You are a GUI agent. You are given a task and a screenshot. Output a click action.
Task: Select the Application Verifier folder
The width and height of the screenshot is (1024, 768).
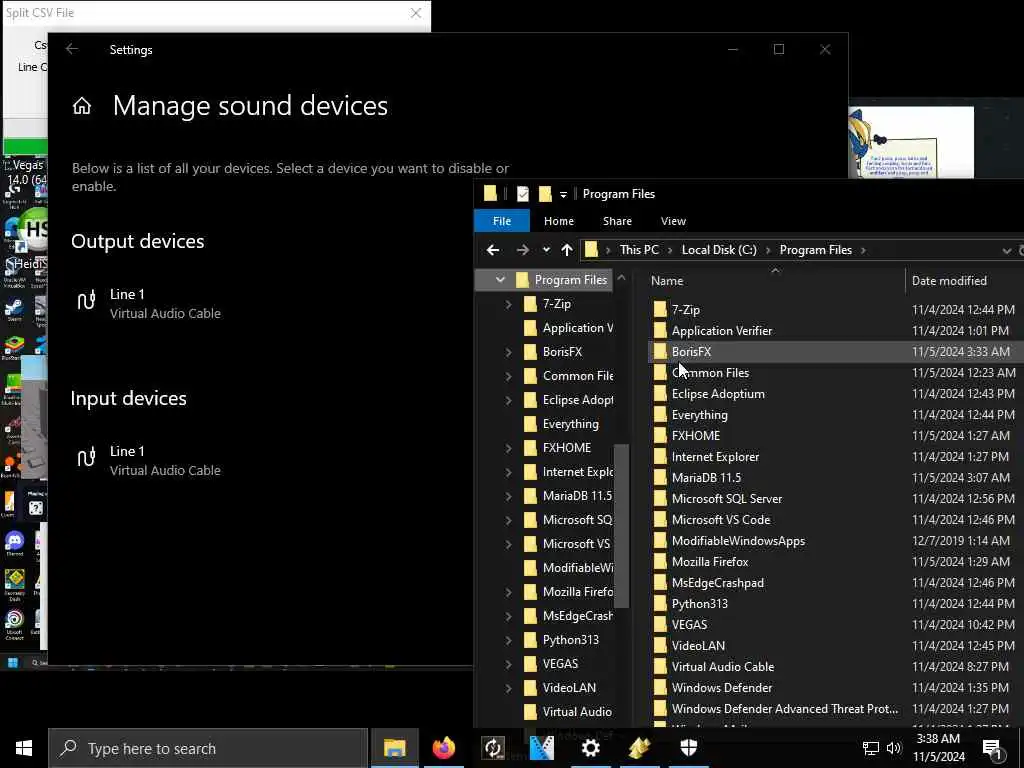click(722, 330)
